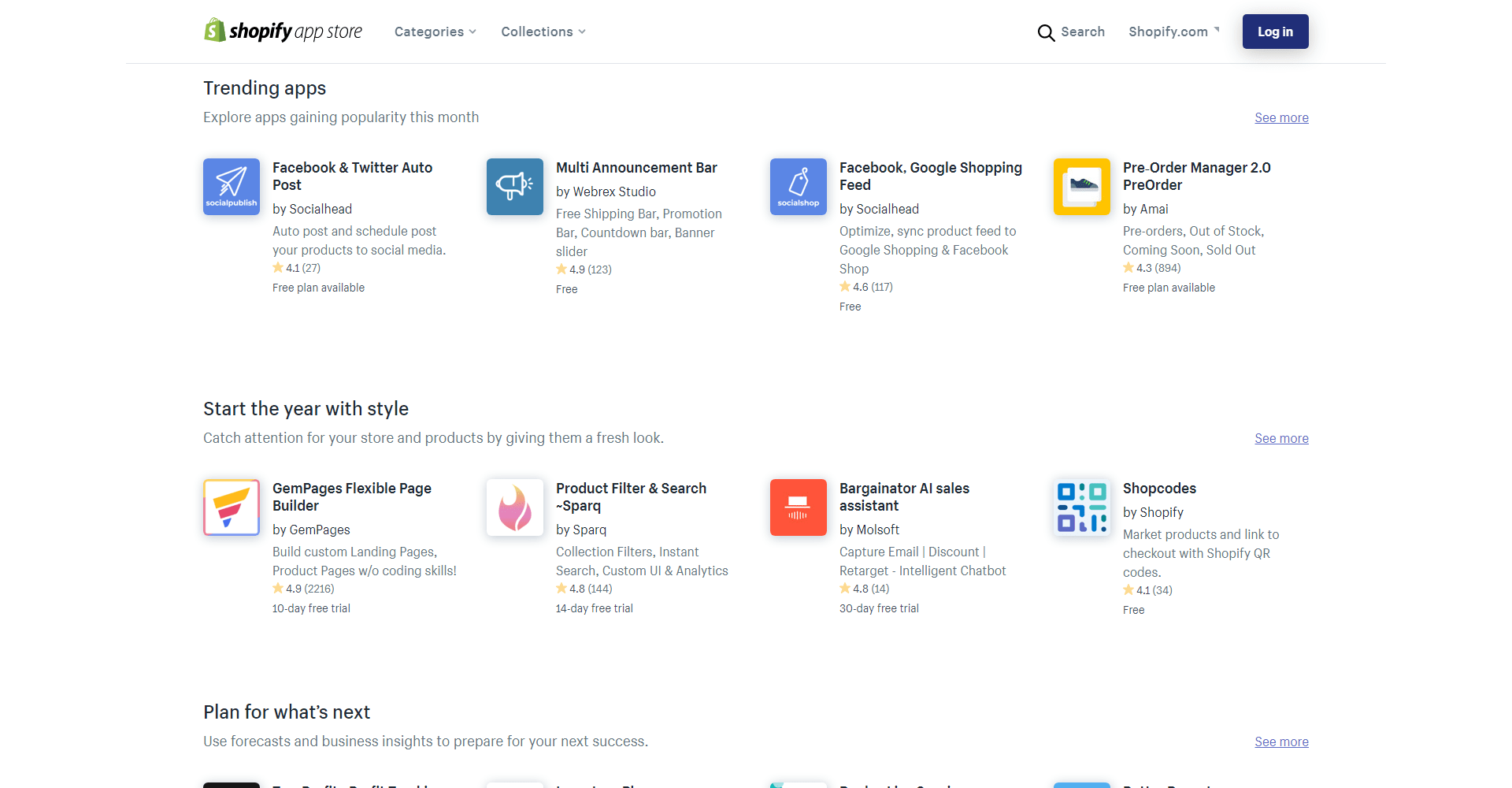The height and width of the screenshot is (788, 1512).
Task: Click the Shopify app store logo
Action: tap(283, 31)
